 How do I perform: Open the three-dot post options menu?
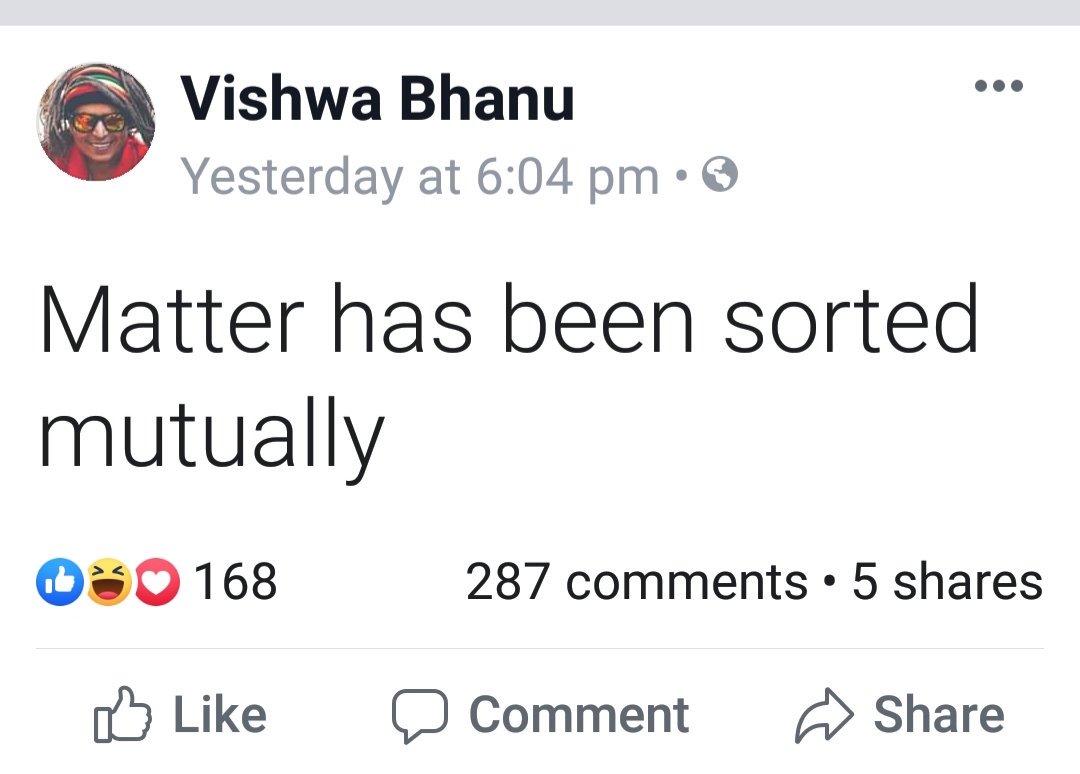(999, 86)
